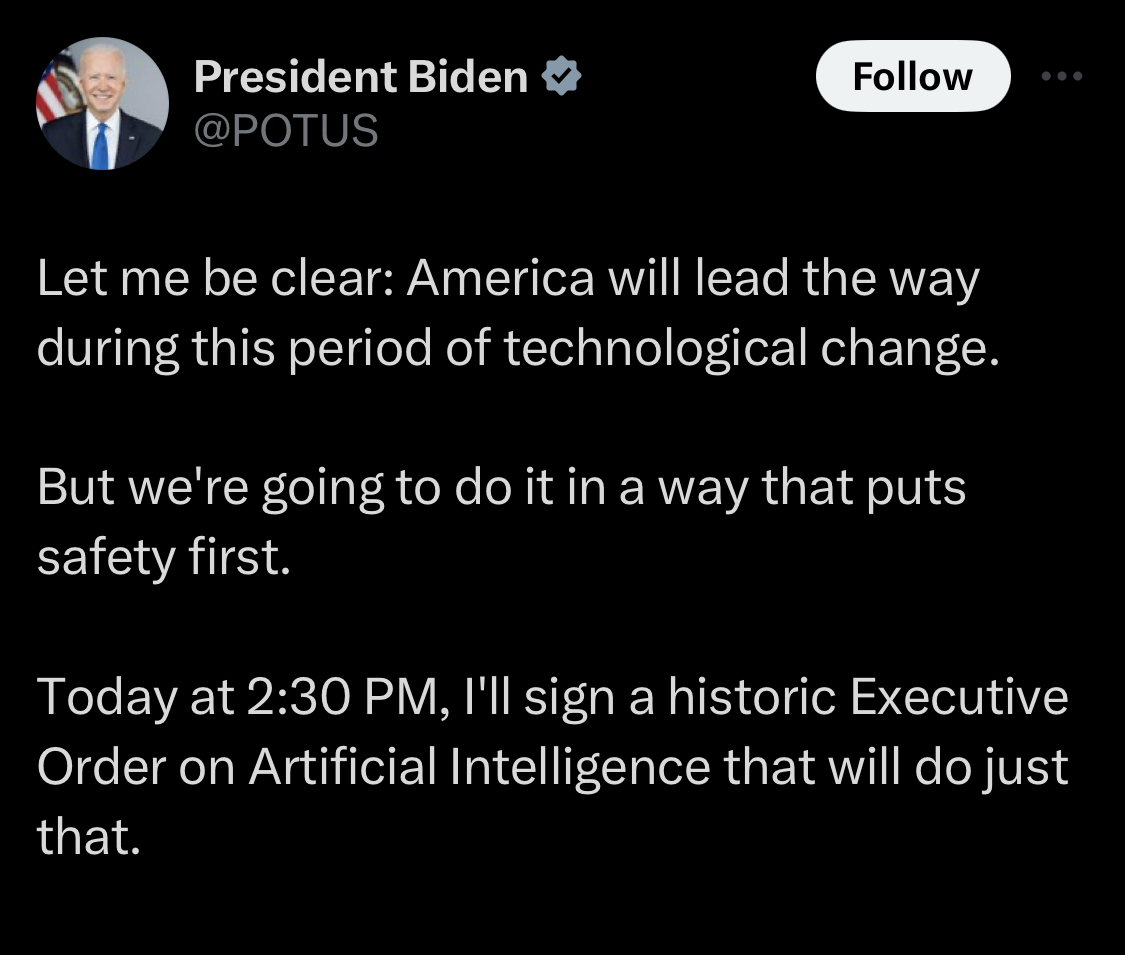Image resolution: width=1125 pixels, height=955 pixels.
Task: Click the word 'historic' in the tweet
Action: [753, 697]
